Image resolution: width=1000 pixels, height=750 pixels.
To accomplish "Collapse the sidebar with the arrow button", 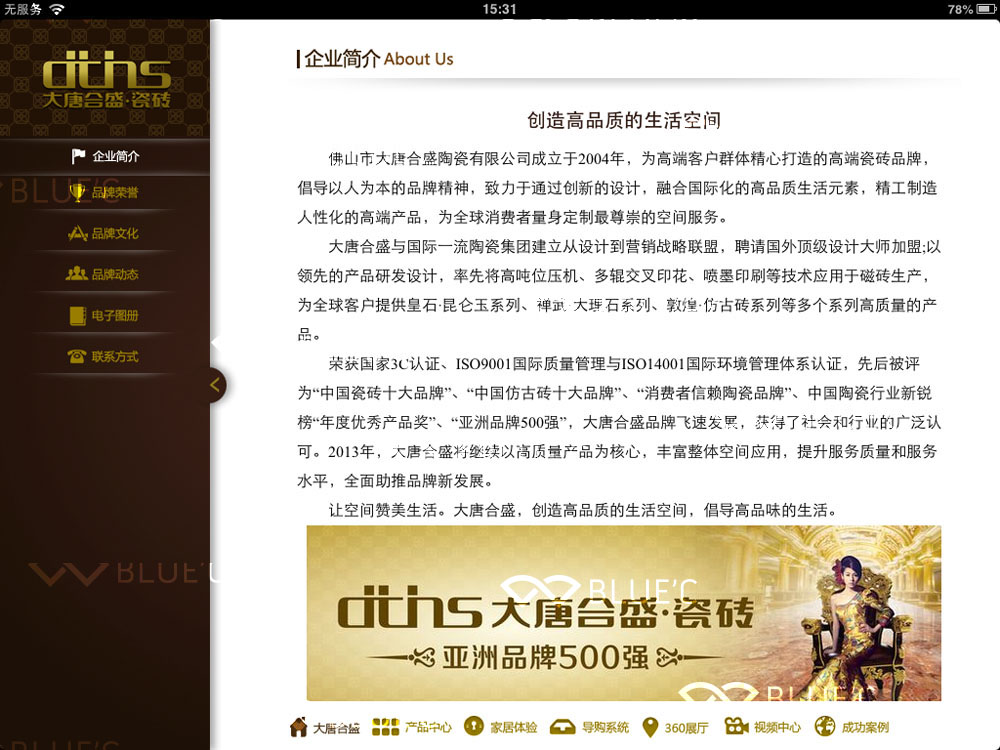I will 215,385.
